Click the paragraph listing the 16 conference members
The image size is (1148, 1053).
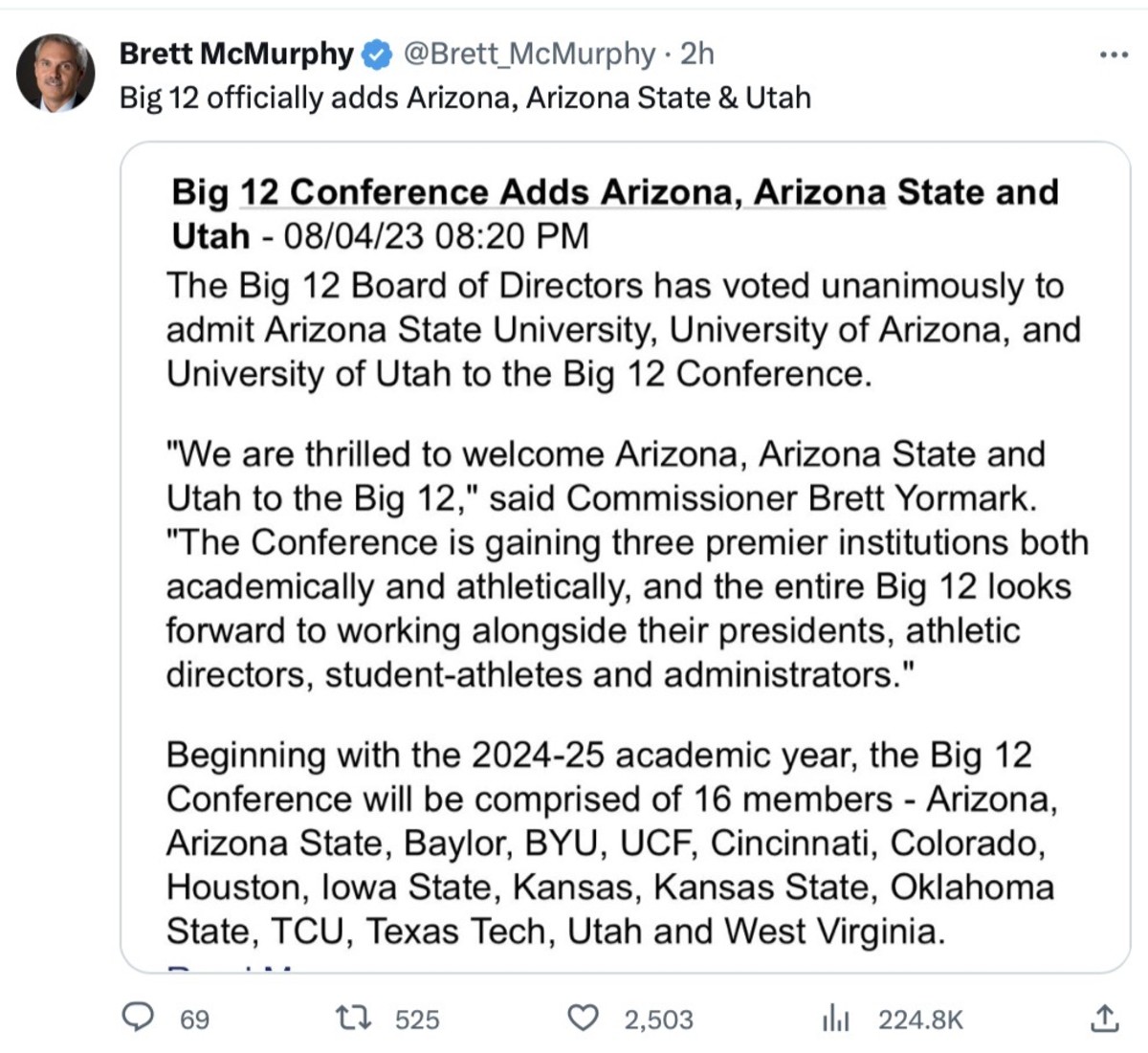coord(610,843)
